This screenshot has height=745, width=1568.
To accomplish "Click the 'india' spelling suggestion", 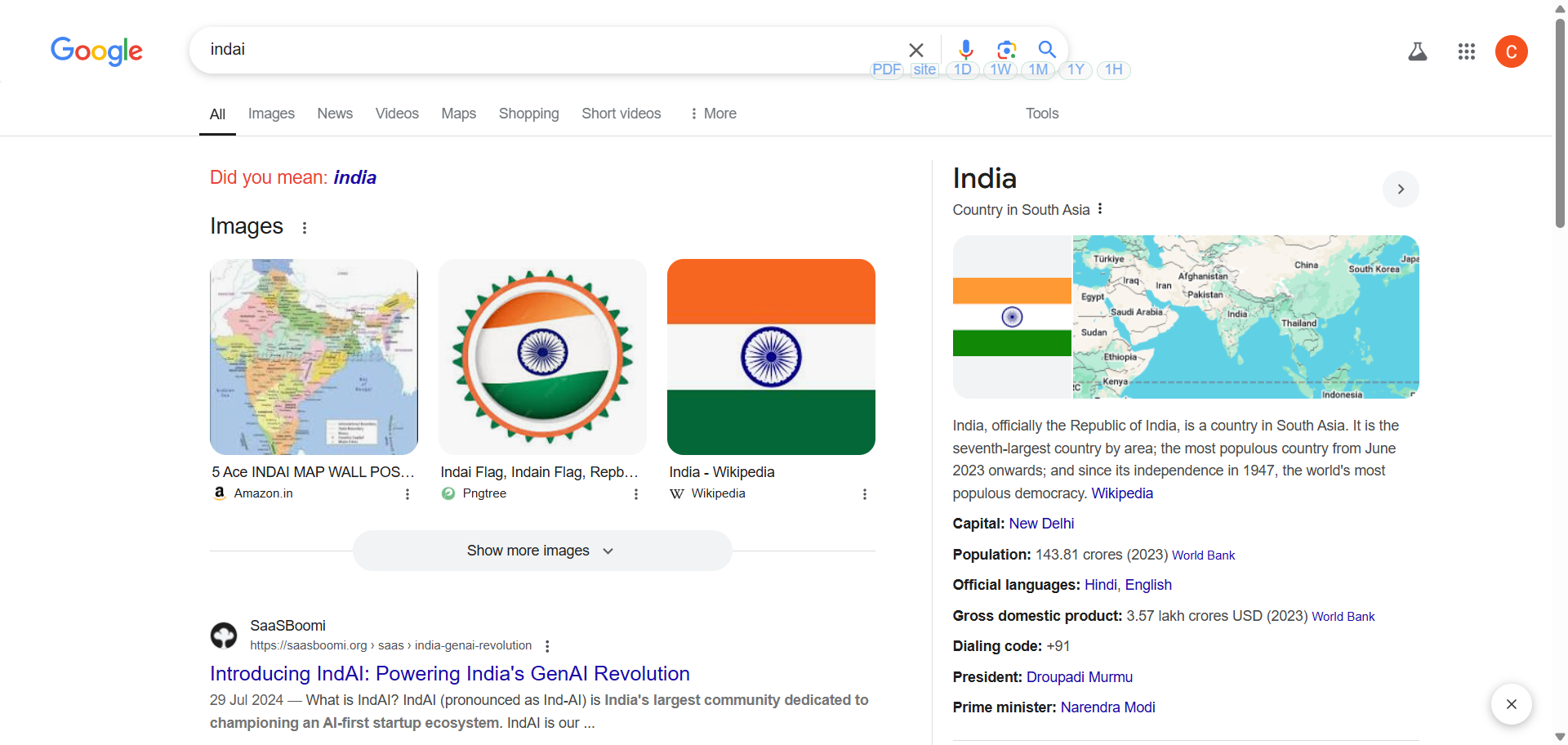I will pyautogui.click(x=354, y=177).
